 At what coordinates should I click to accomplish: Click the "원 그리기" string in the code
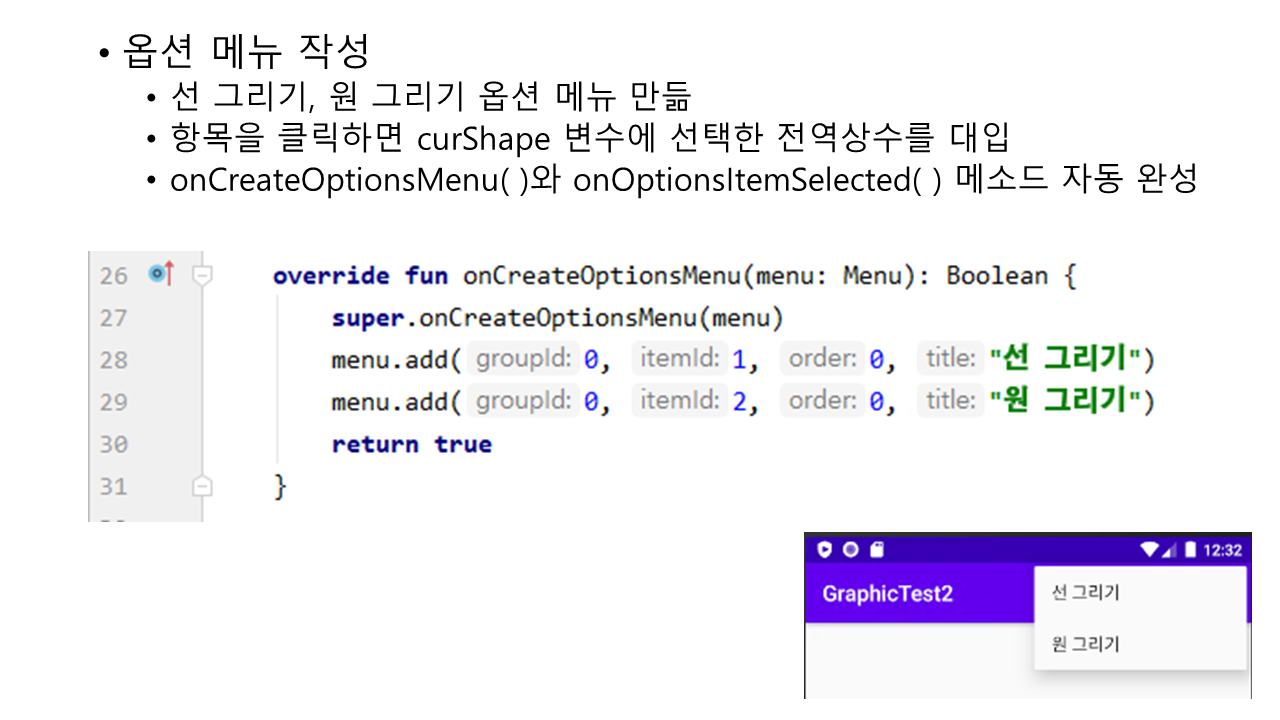1066,401
